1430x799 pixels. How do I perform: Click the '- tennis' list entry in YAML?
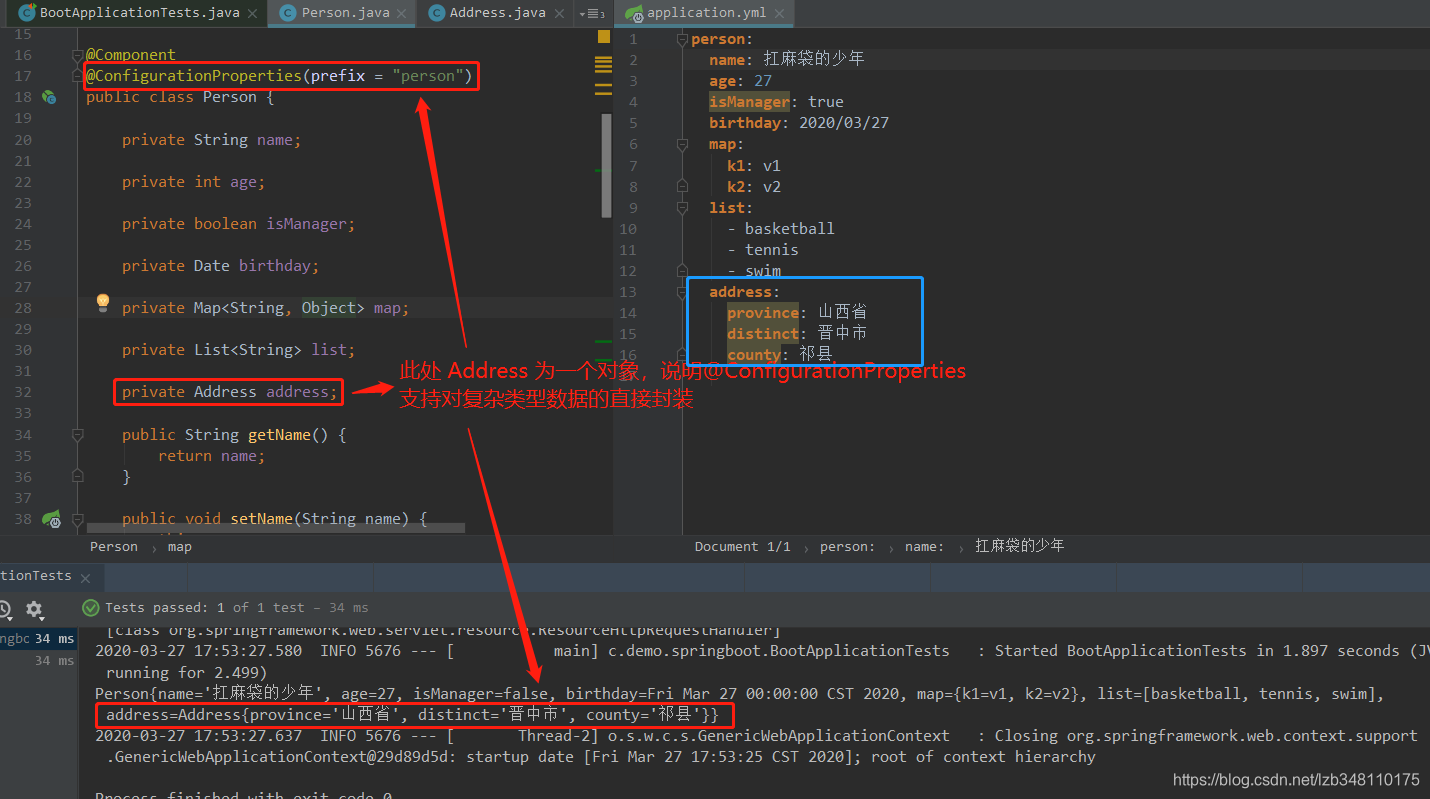pos(763,250)
